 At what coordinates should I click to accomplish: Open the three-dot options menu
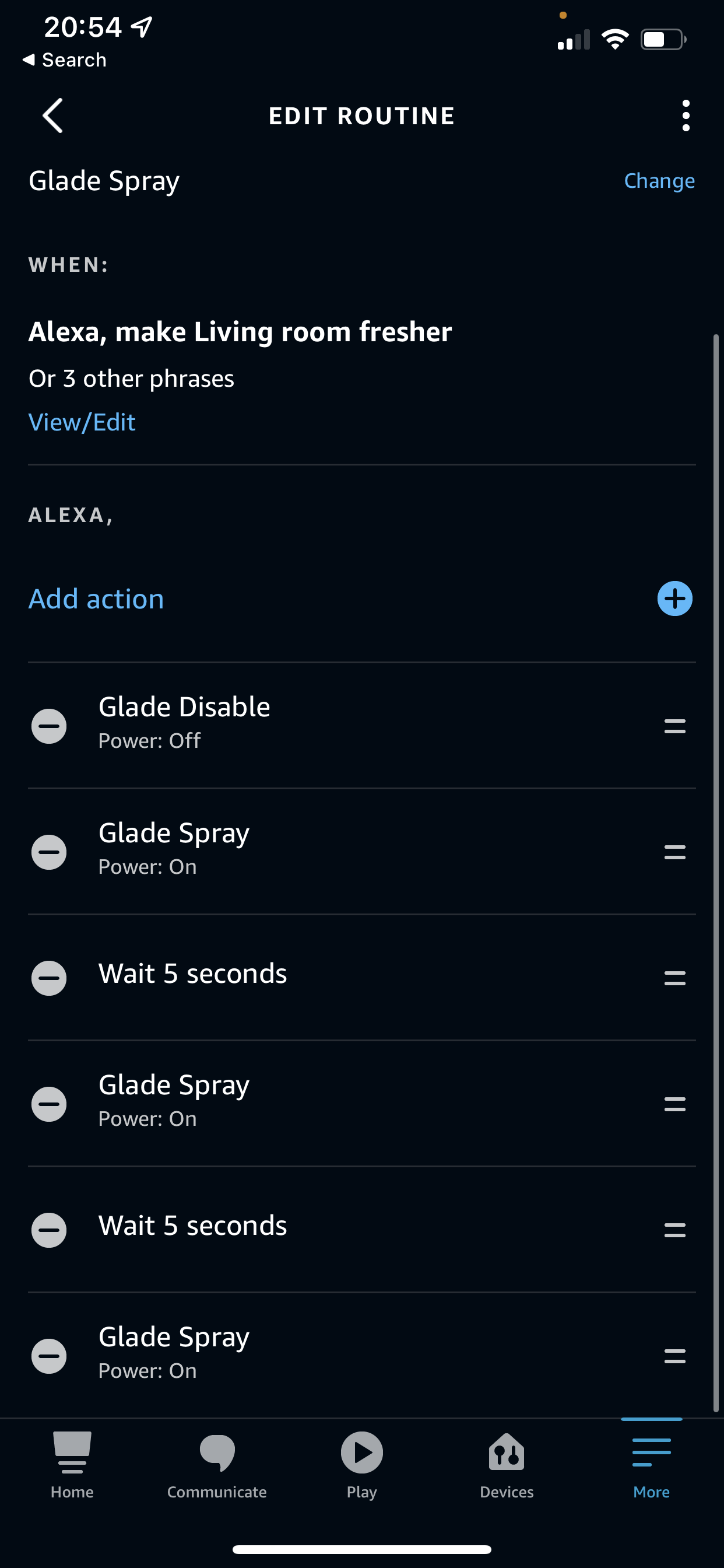(x=686, y=116)
